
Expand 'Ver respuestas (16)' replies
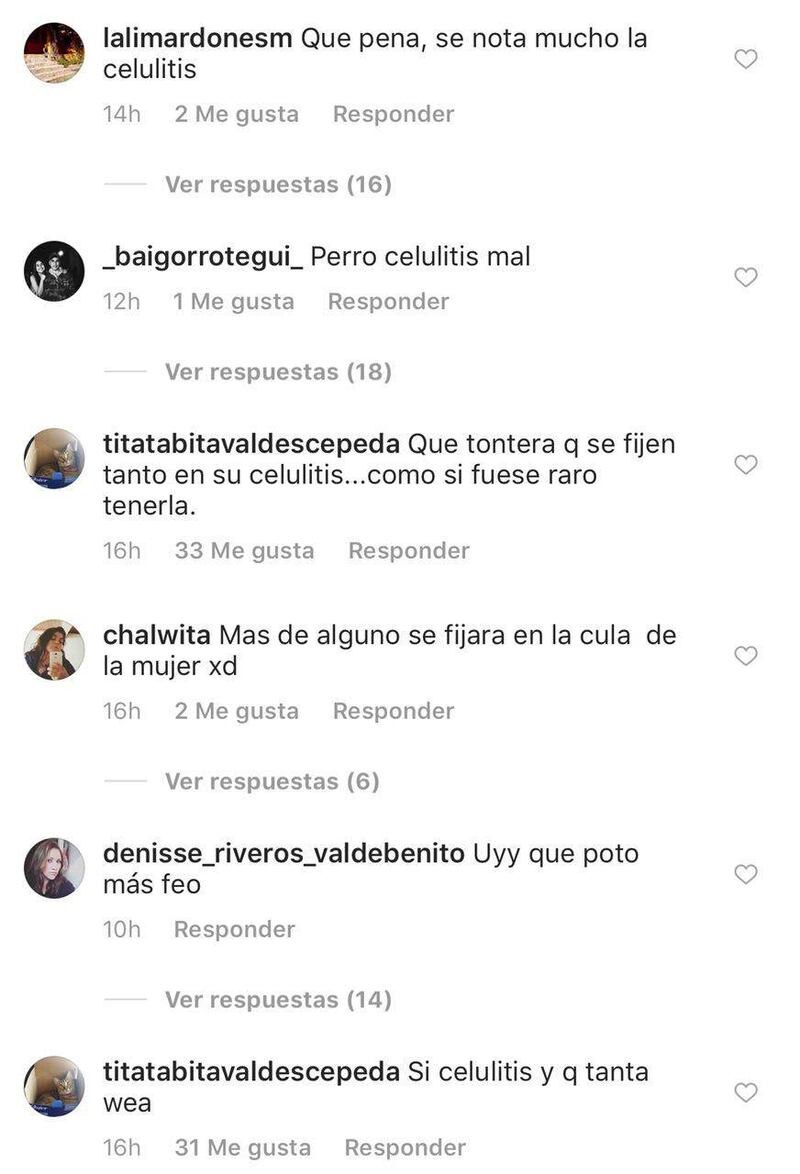point(278,184)
